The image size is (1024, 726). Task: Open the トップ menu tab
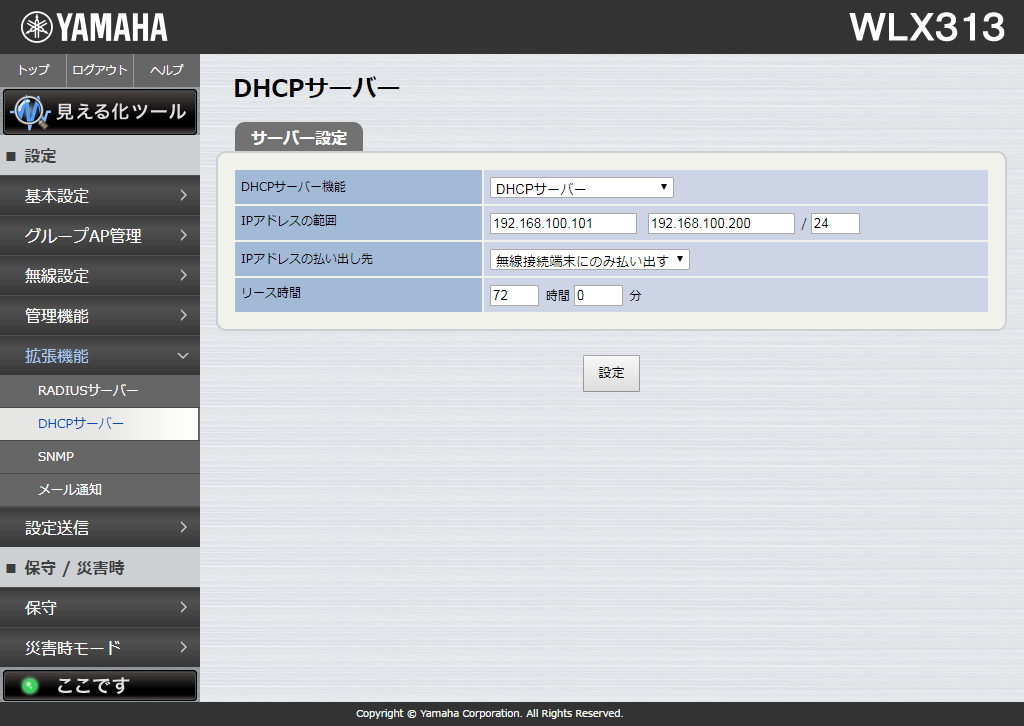pos(32,70)
